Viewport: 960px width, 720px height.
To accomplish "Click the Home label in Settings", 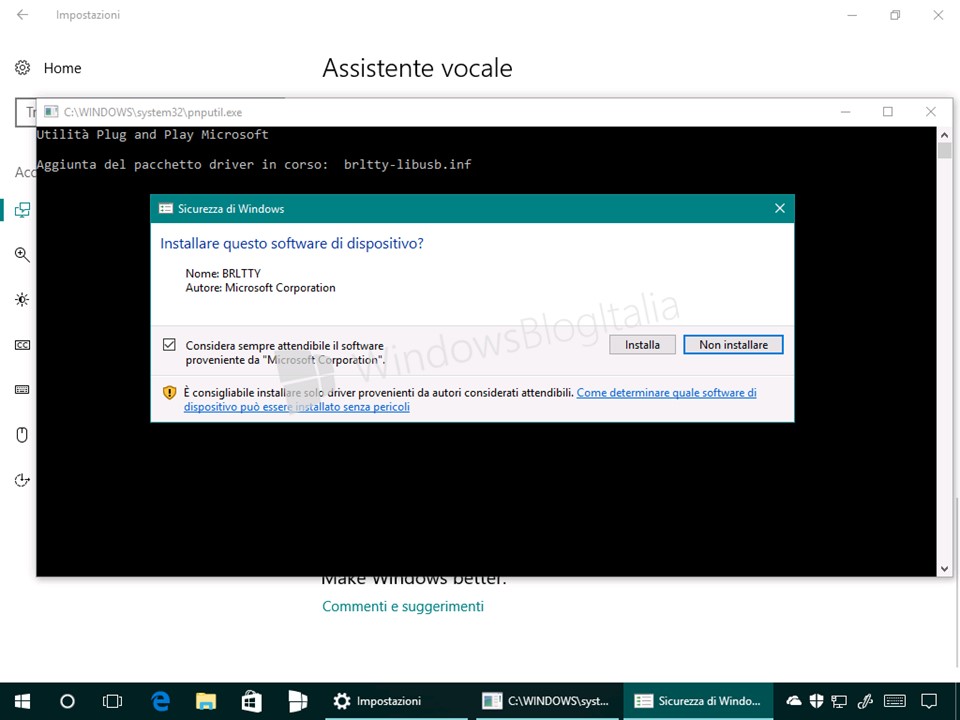I will 62,68.
